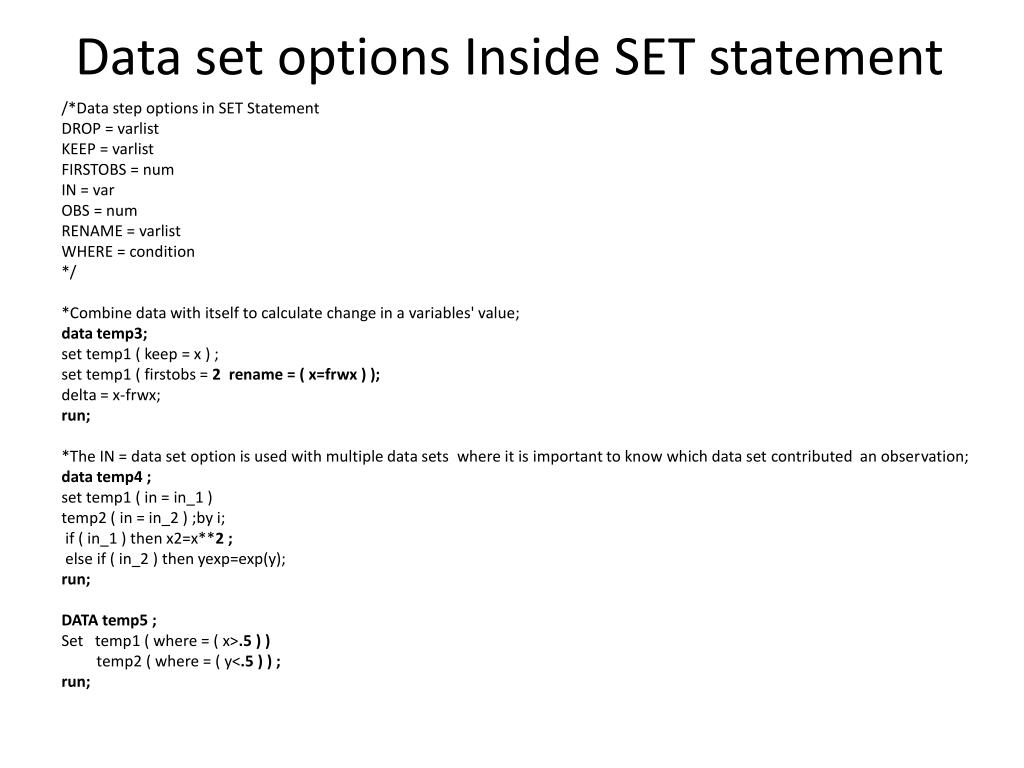The width and height of the screenshot is (1024, 768).
Task: Click the 'temp2 ( in = in_2 ) ;by i;' line
Action: point(143,518)
